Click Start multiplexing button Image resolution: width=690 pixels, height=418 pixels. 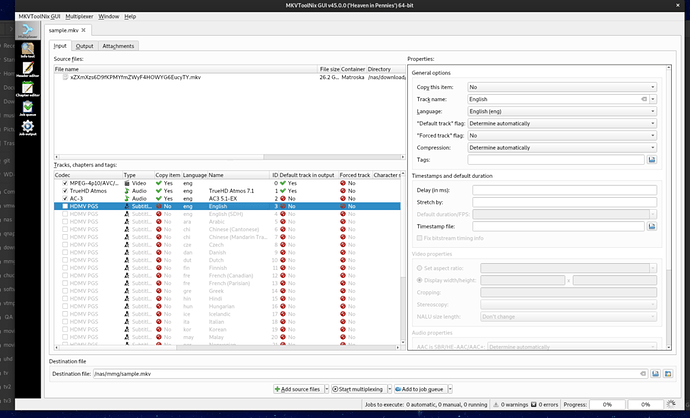(x=359, y=389)
